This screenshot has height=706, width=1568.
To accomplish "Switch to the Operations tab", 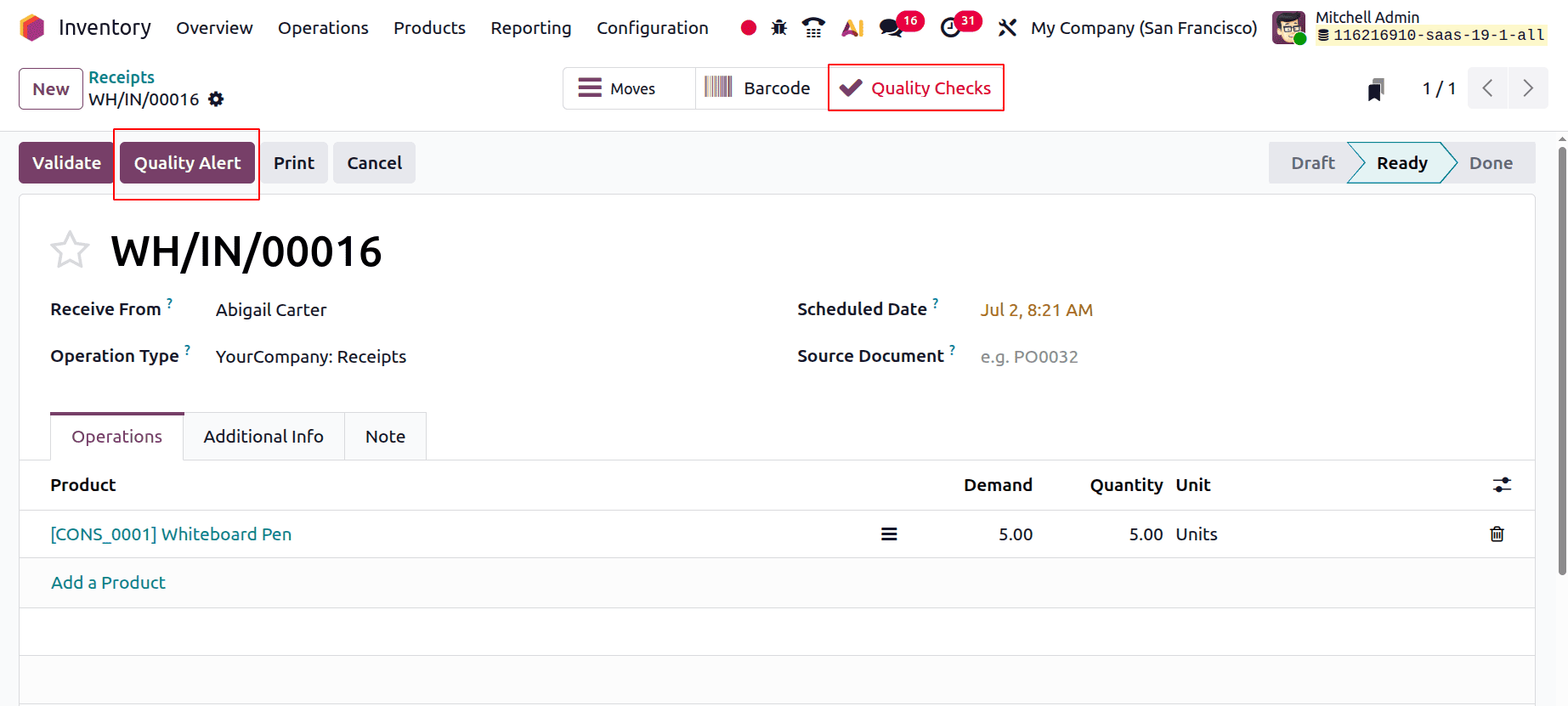I will [x=116, y=437].
